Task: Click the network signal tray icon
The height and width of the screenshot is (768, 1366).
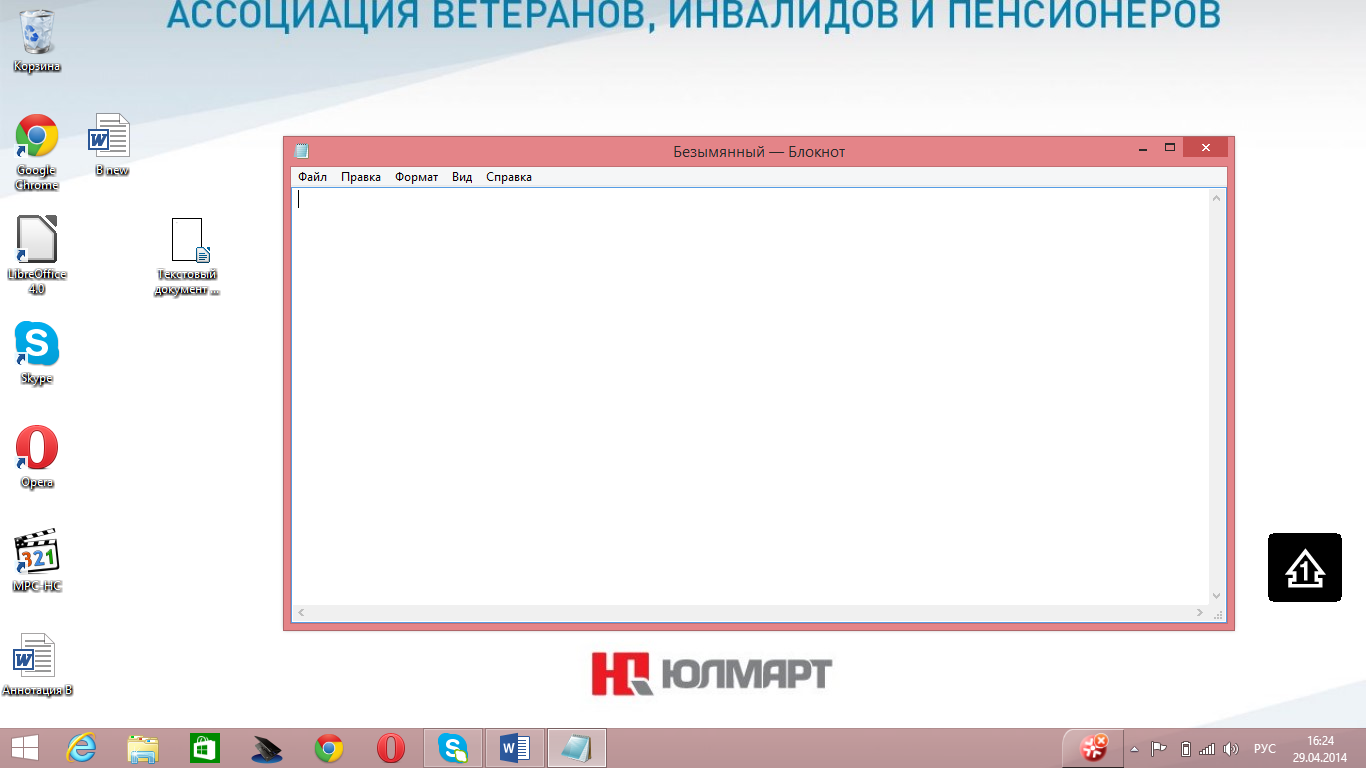Action: tap(1207, 748)
